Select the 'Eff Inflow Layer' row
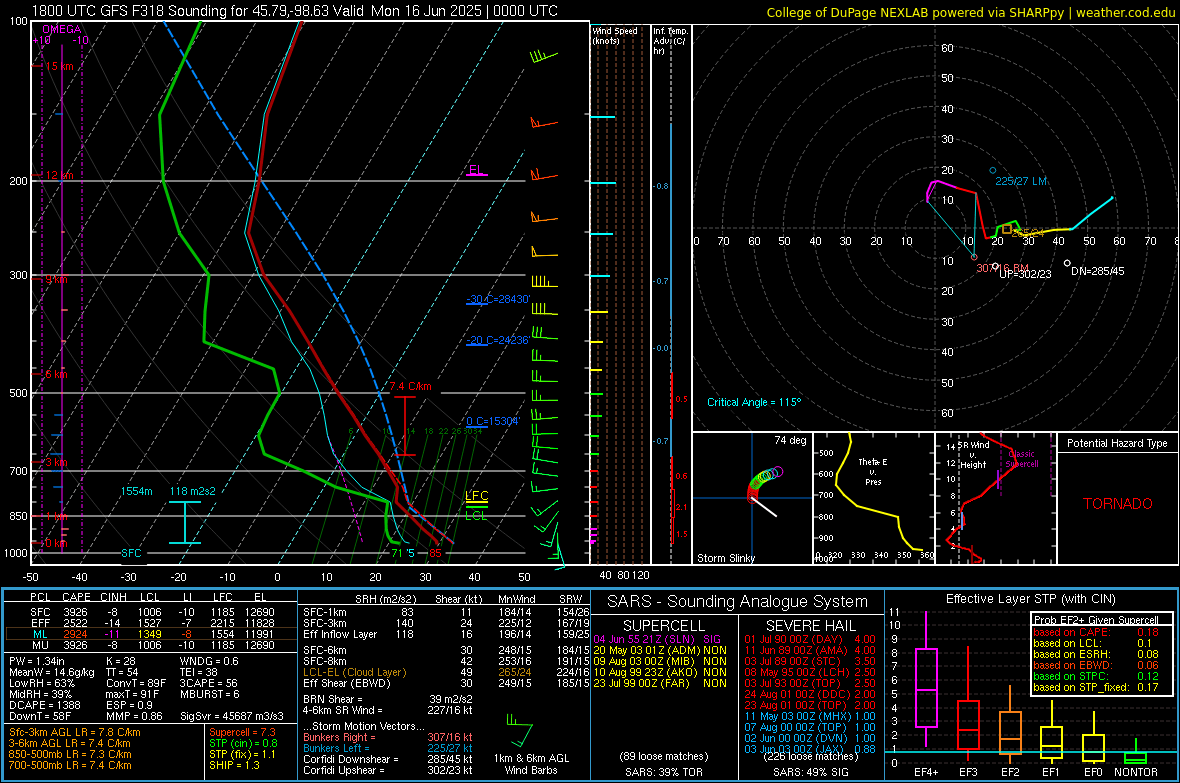 [x=446, y=634]
